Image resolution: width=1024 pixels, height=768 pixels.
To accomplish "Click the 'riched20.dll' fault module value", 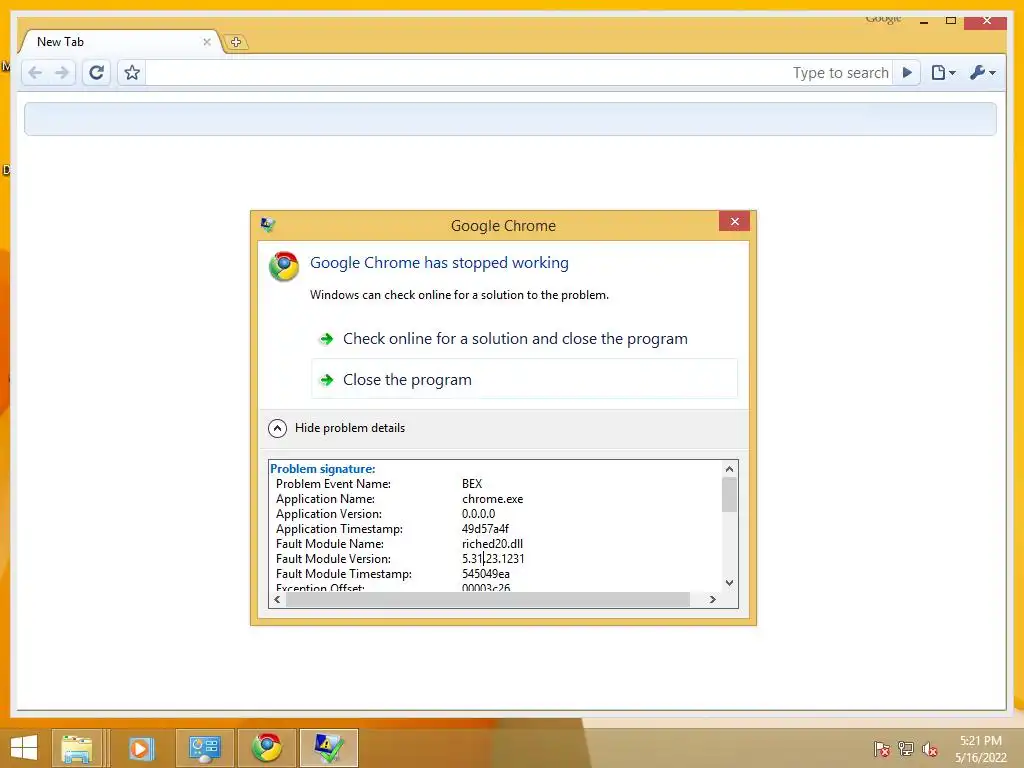I will click(492, 544).
